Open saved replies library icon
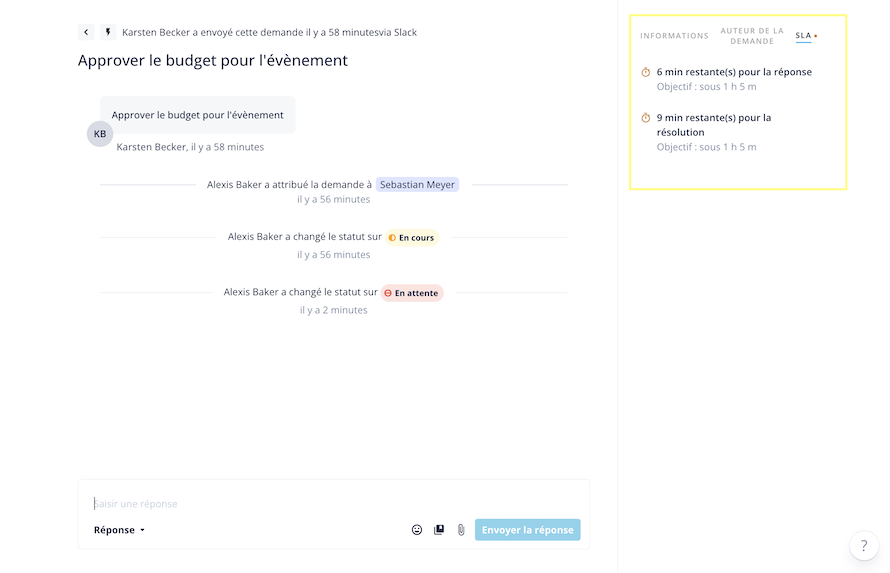 (x=439, y=530)
